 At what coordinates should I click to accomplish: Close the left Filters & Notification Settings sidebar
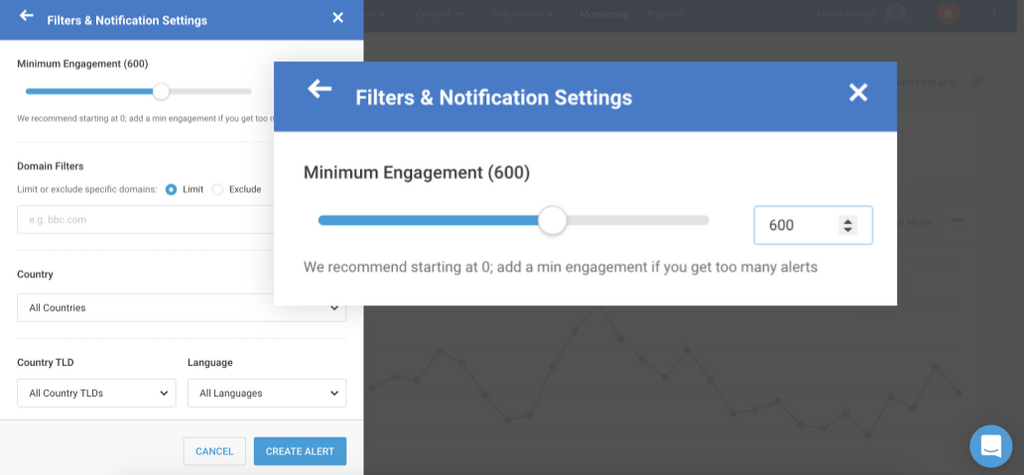[338, 18]
